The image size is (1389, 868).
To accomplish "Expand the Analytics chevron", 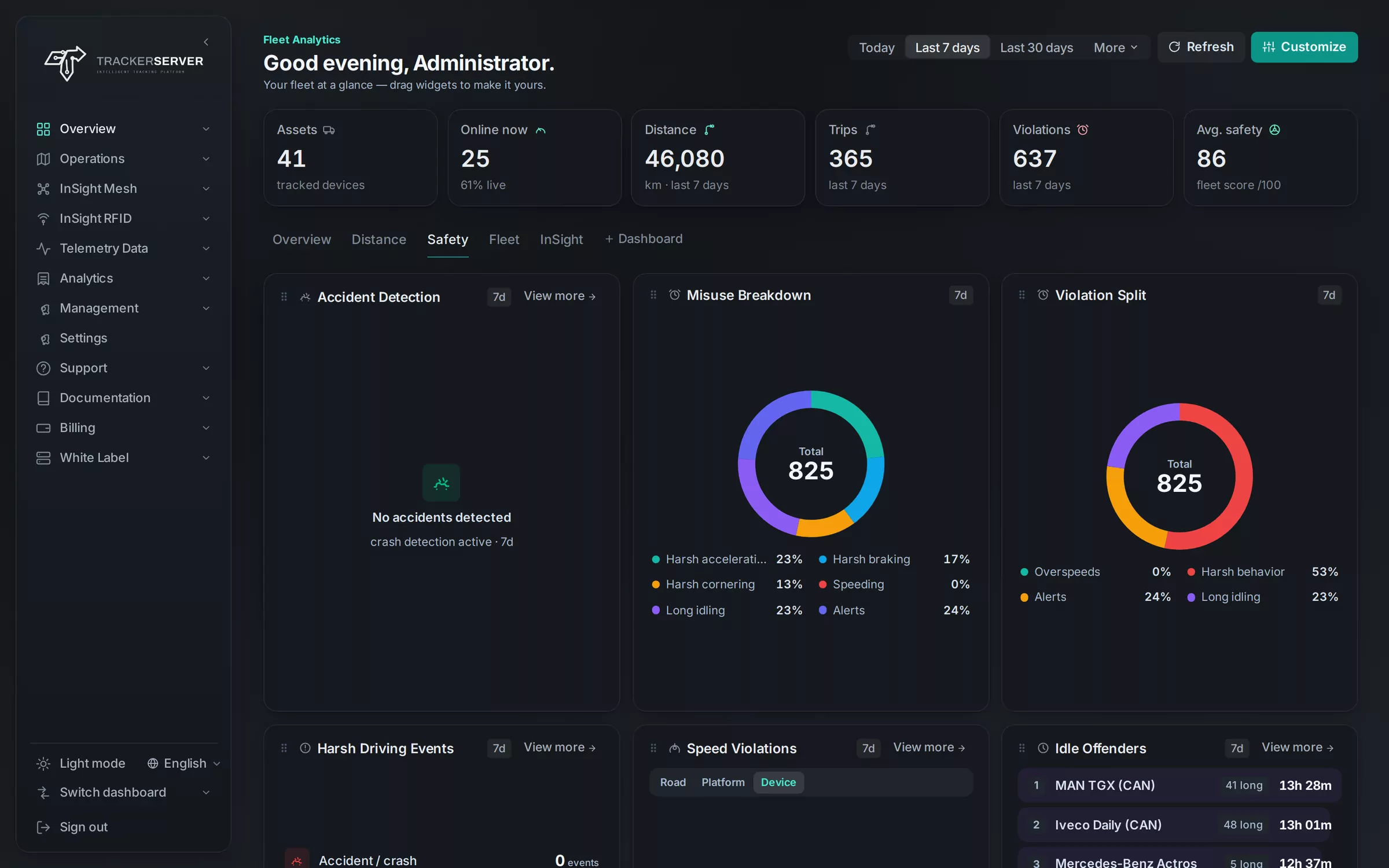I will (206, 278).
